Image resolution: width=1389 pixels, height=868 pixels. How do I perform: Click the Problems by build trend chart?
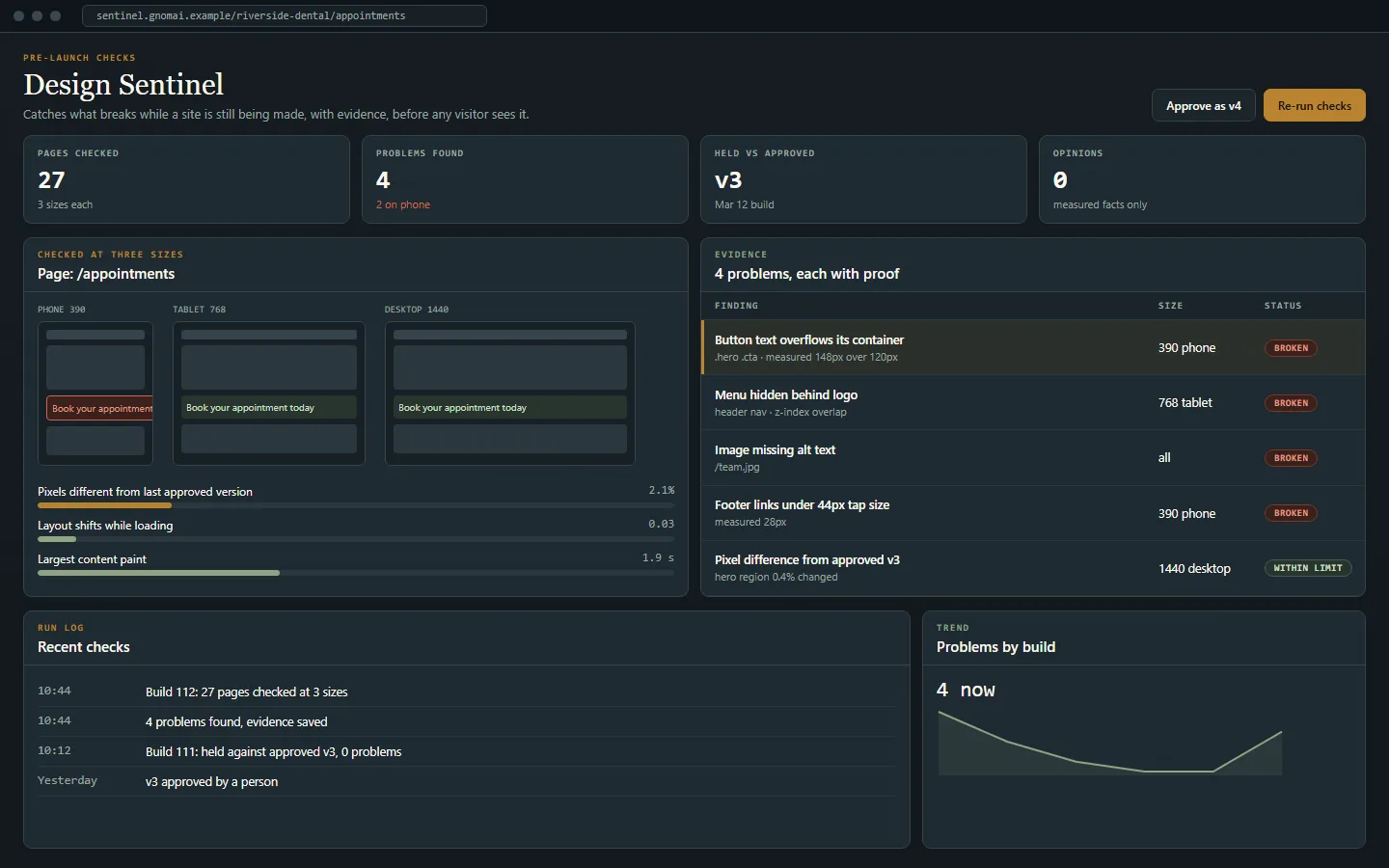[x=1110, y=743]
